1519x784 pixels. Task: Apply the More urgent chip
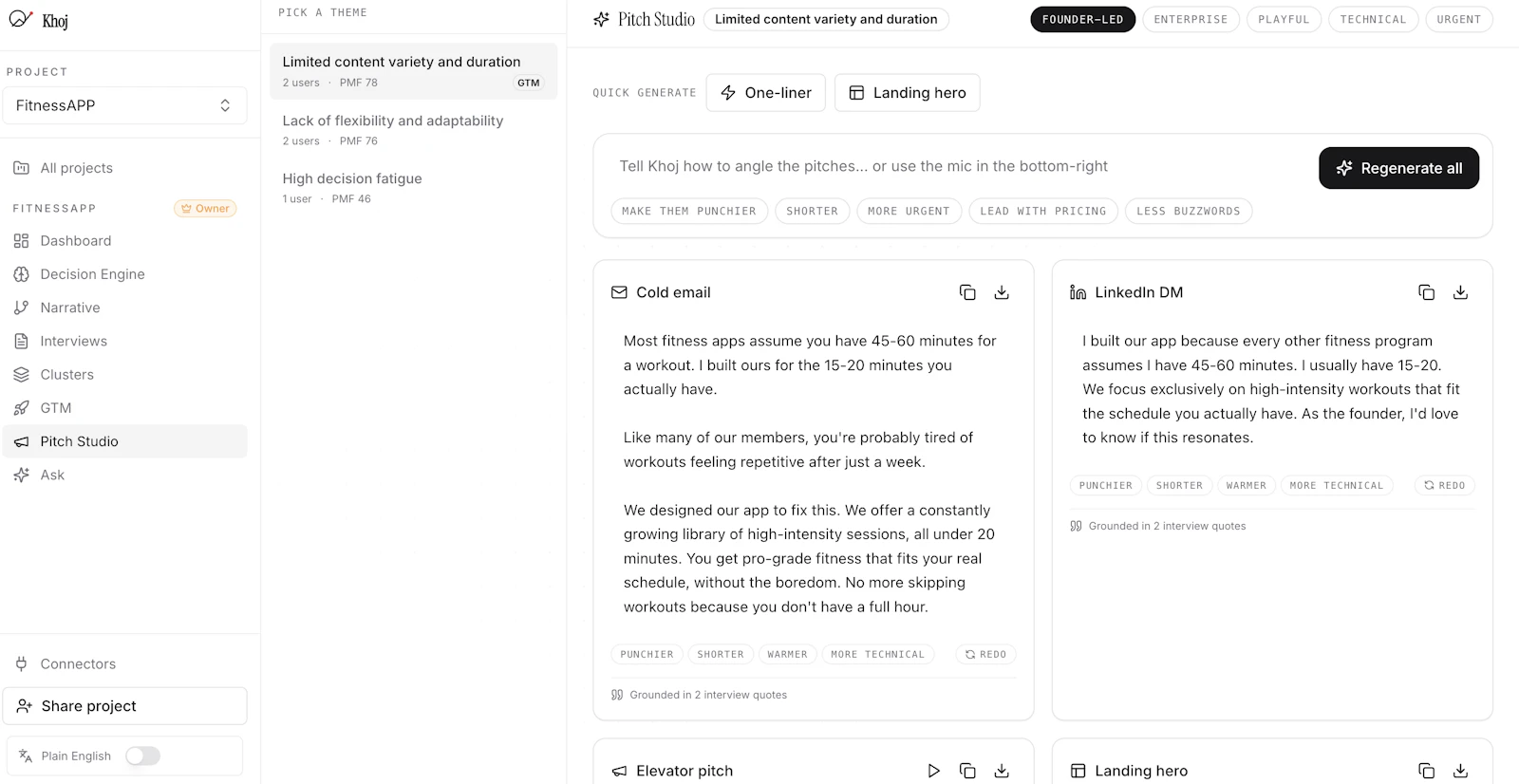pyautogui.click(x=909, y=211)
